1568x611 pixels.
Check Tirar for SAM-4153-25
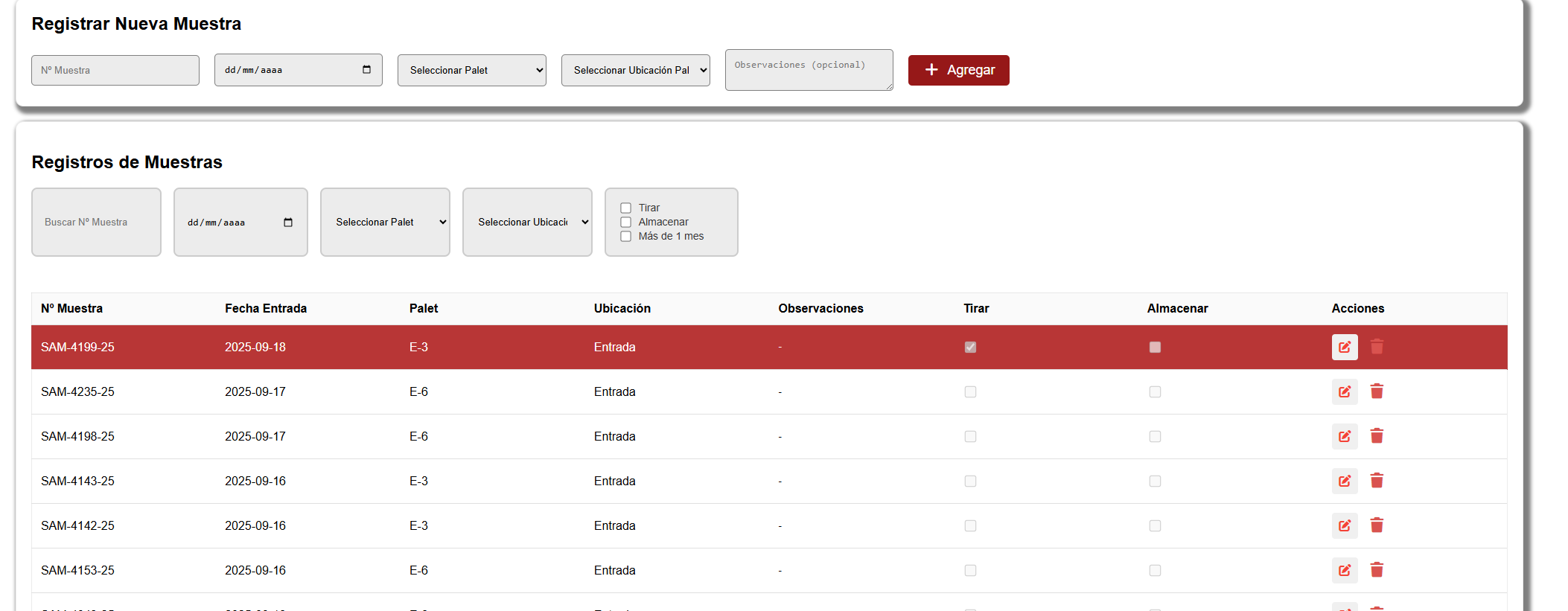[970, 571]
